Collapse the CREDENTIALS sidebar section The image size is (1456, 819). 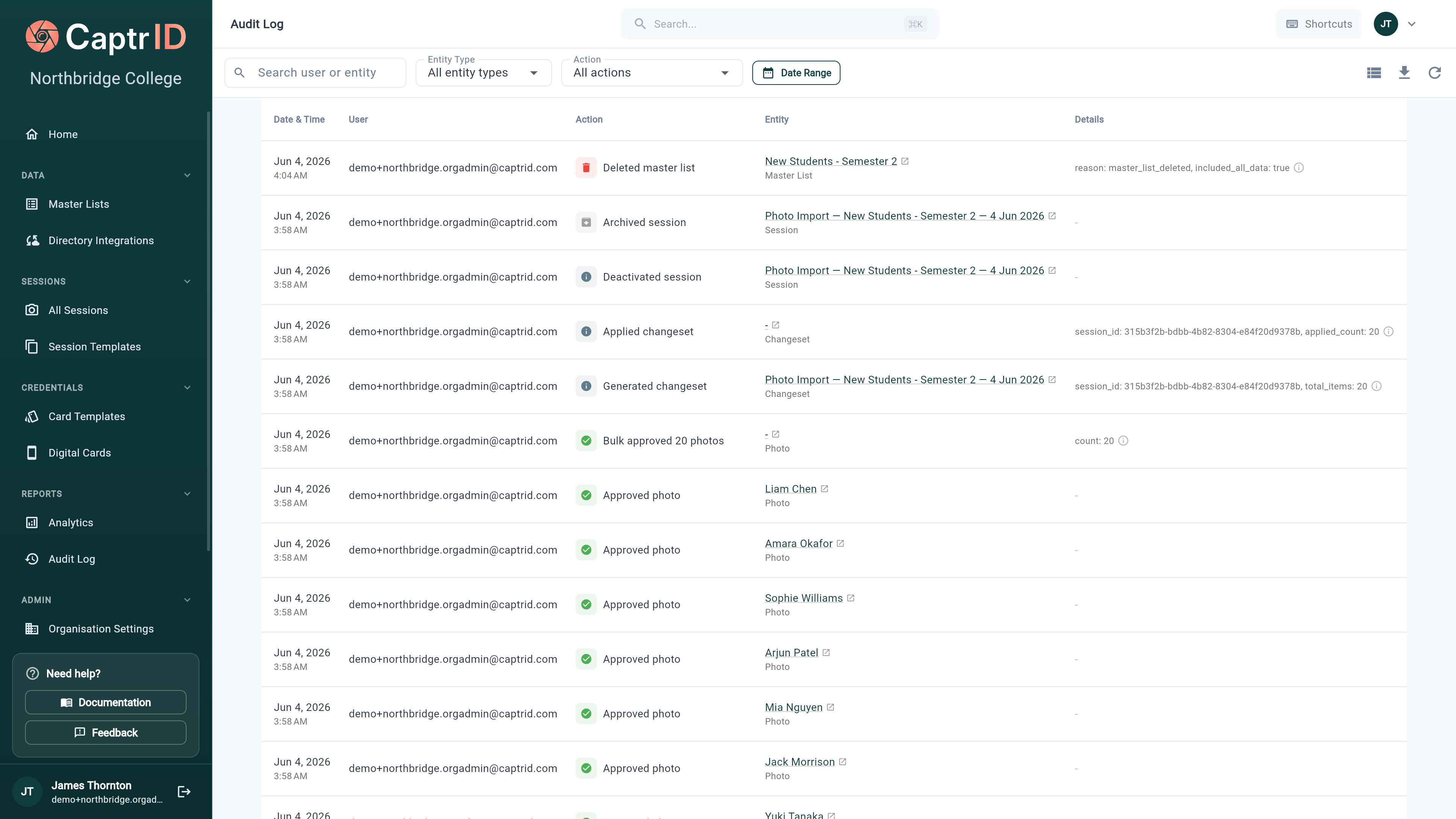(187, 388)
